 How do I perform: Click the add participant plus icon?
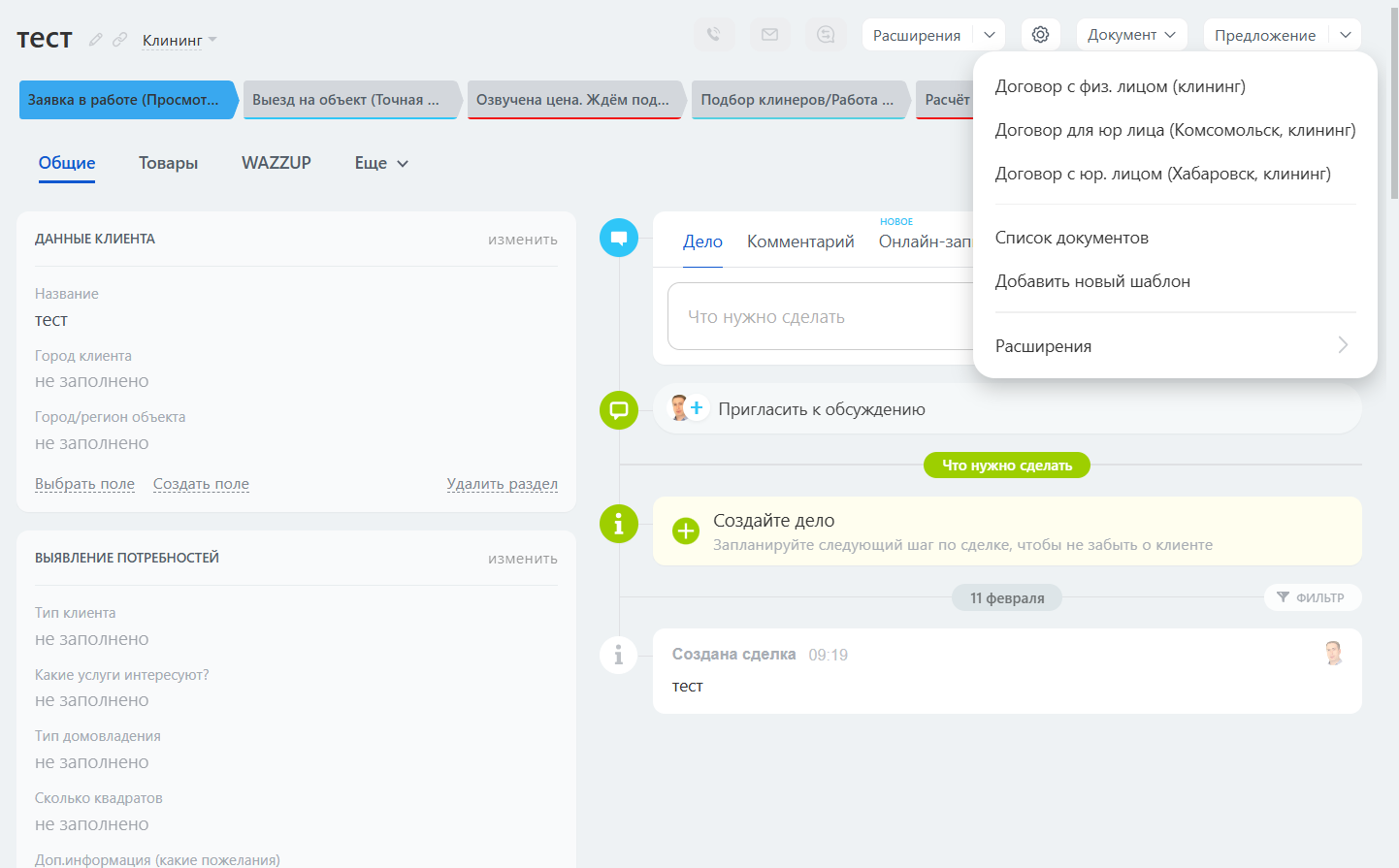pyautogui.click(x=697, y=408)
